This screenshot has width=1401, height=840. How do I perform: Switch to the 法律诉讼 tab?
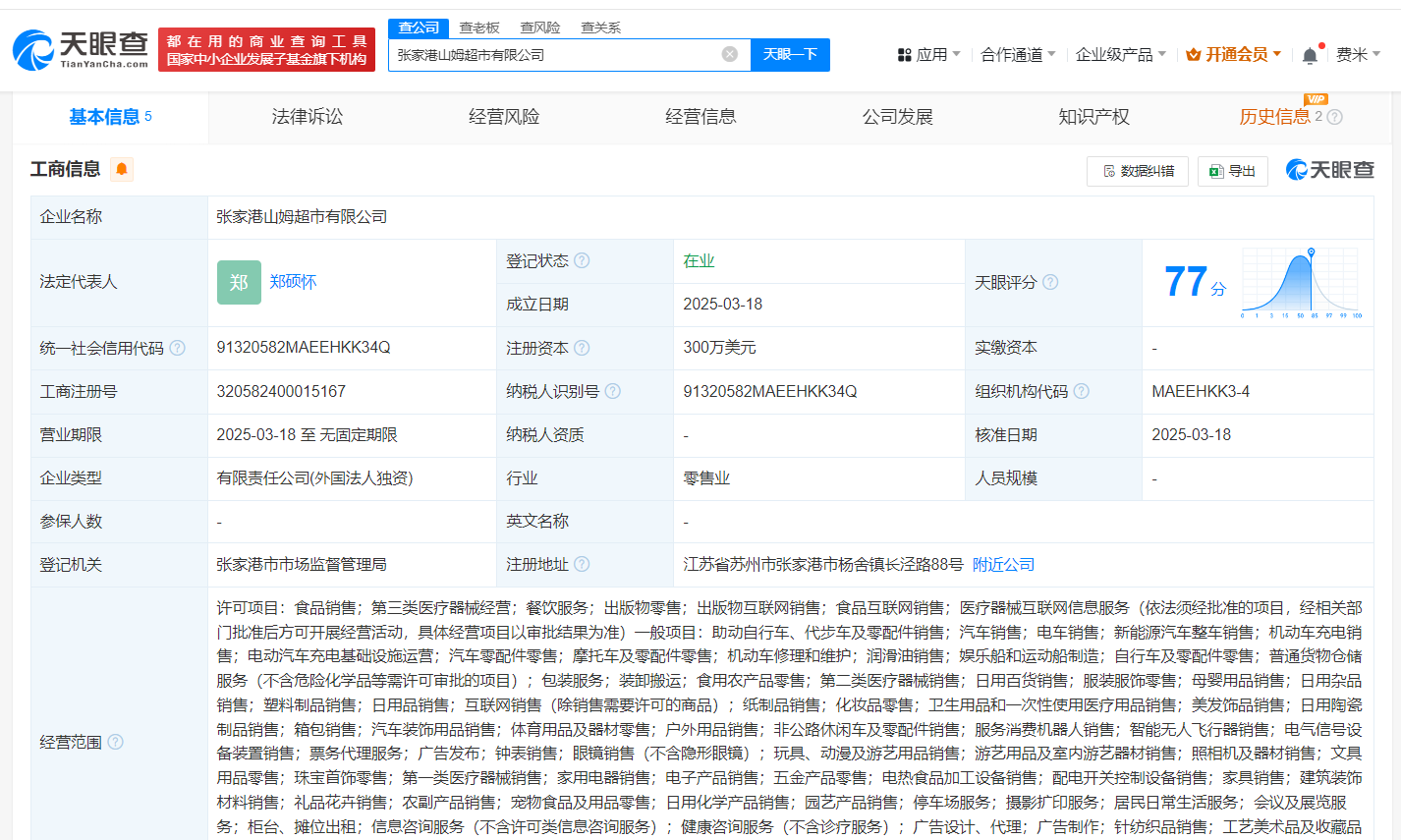[308, 117]
